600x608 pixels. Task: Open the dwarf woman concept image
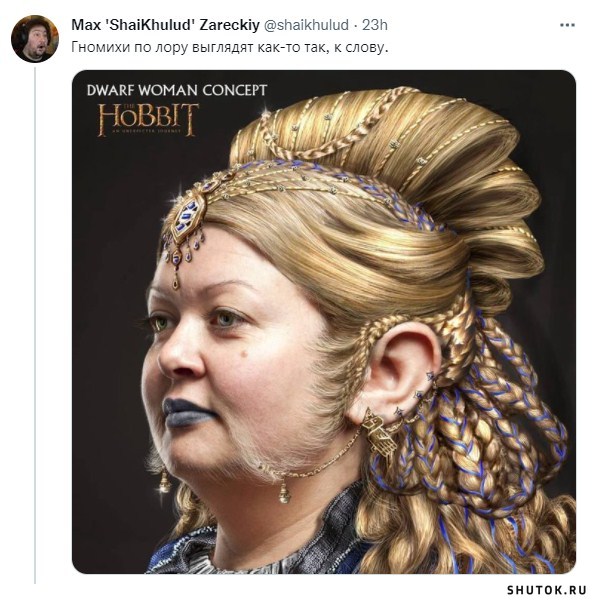[x=323, y=321]
